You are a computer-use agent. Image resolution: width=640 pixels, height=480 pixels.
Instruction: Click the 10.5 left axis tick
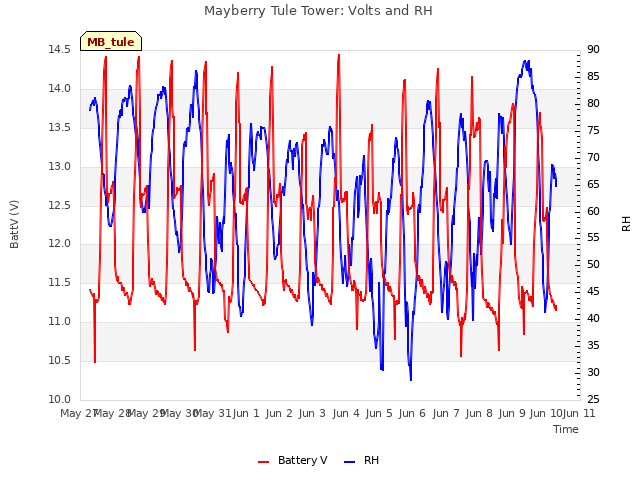(x=60, y=360)
